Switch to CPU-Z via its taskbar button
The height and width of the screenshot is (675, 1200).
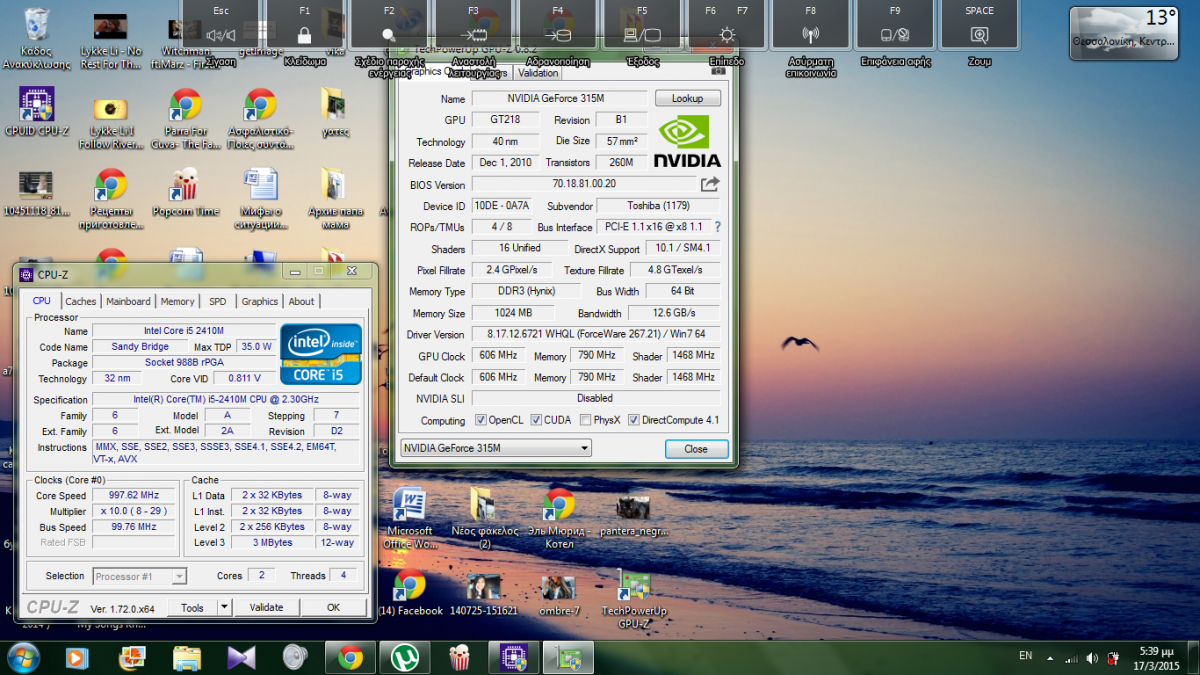pyautogui.click(x=513, y=657)
